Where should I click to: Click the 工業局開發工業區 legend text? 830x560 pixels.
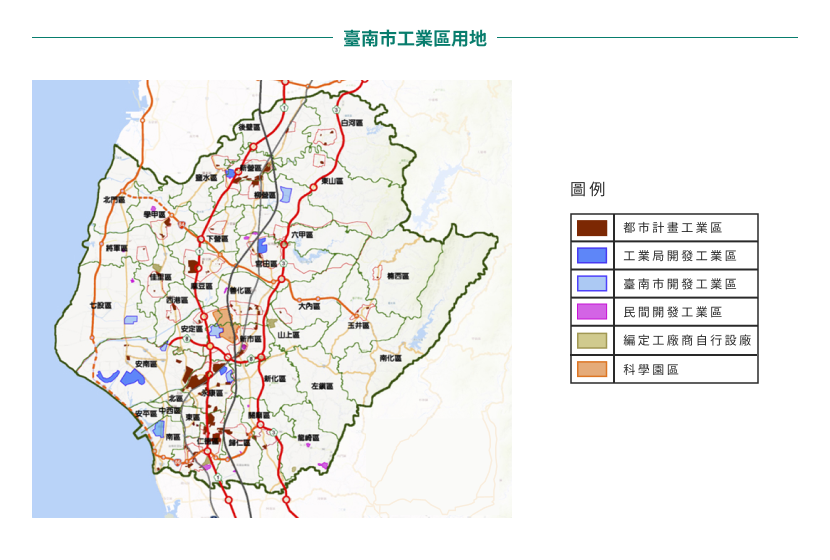coord(679,256)
